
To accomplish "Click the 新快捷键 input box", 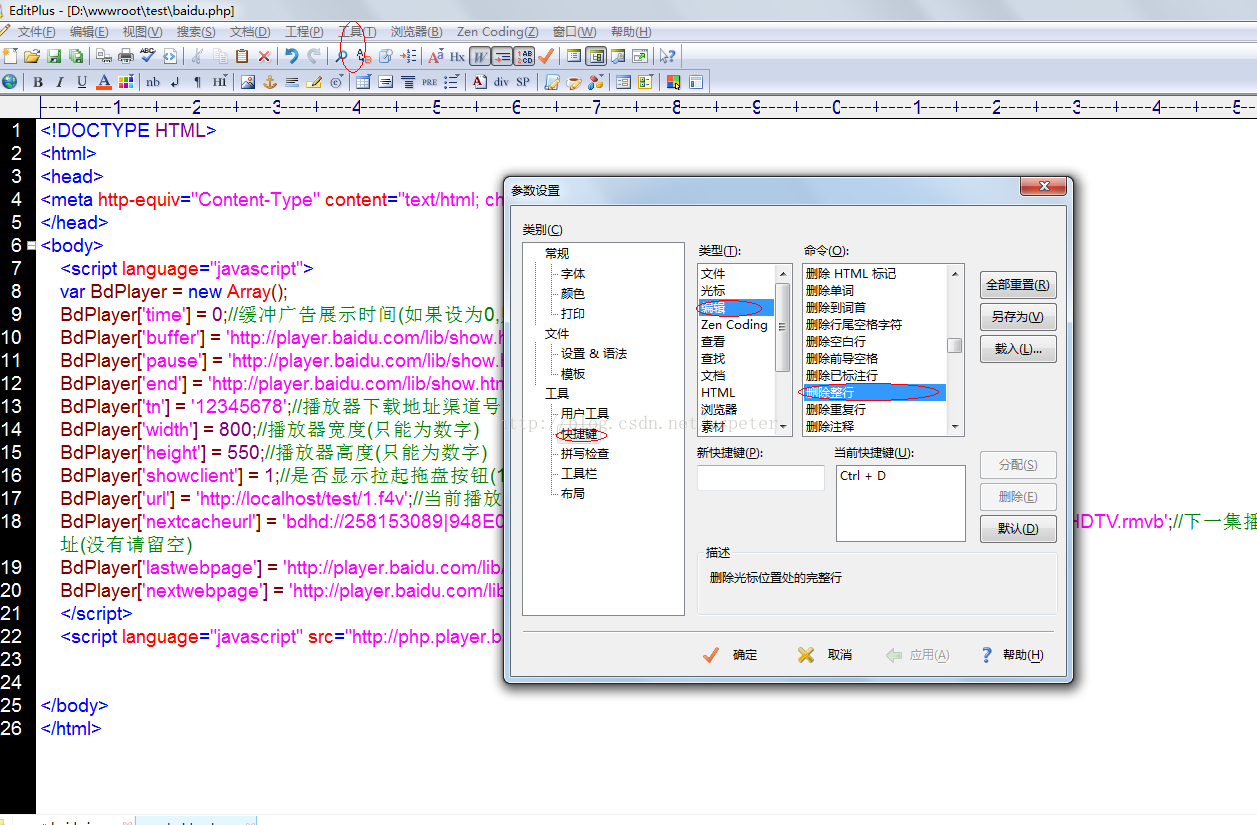I will [x=761, y=478].
